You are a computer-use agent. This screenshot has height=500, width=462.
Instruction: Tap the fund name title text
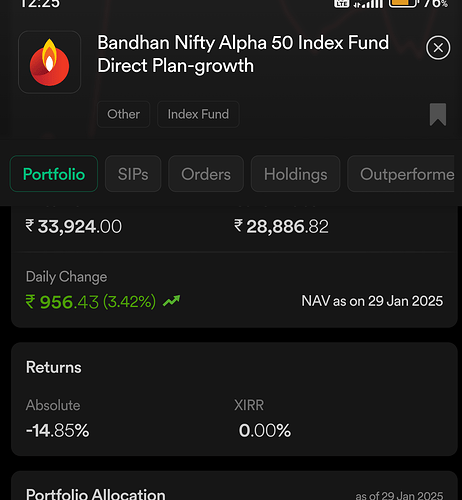pos(243,54)
